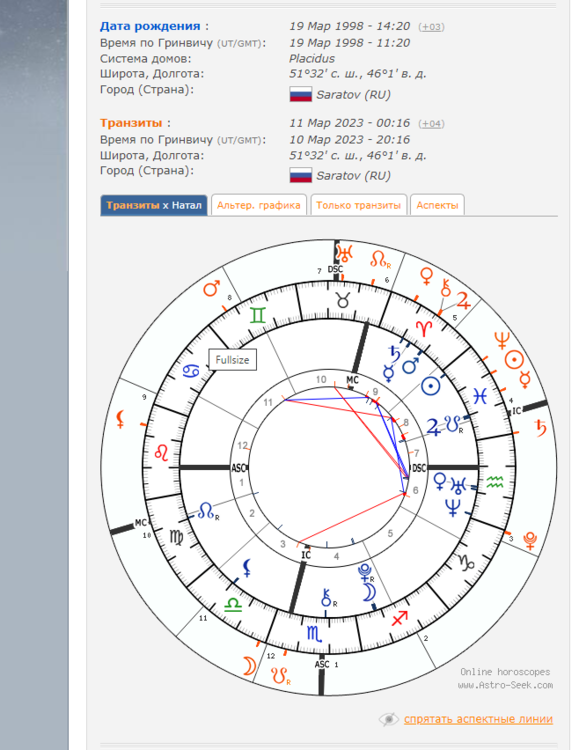Click the (+04) timezone link
The height and width of the screenshot is (750, 579).
pyautogui.click(x=431, y=124)
